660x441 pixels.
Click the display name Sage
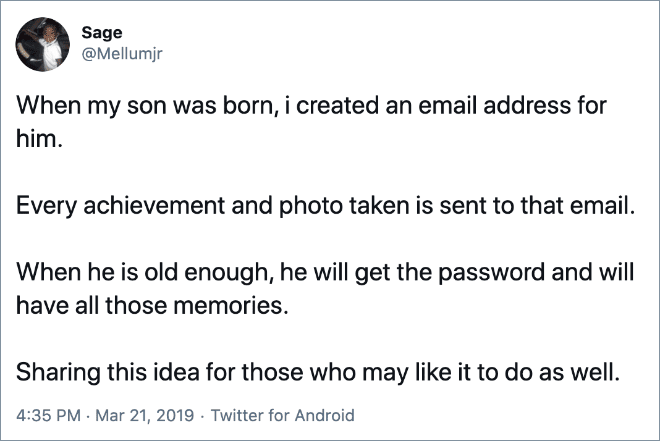coord(101,34)
